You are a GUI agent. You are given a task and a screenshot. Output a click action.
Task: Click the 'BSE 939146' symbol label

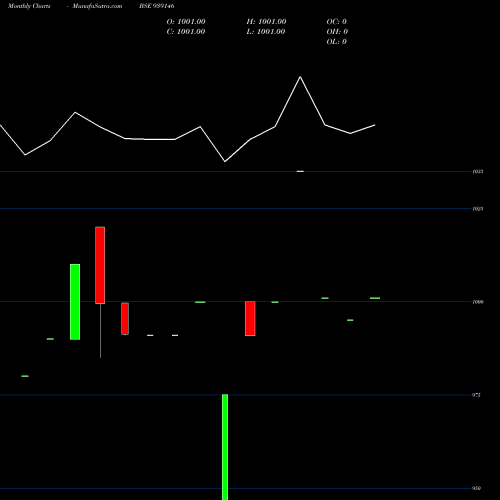point(157,6)
